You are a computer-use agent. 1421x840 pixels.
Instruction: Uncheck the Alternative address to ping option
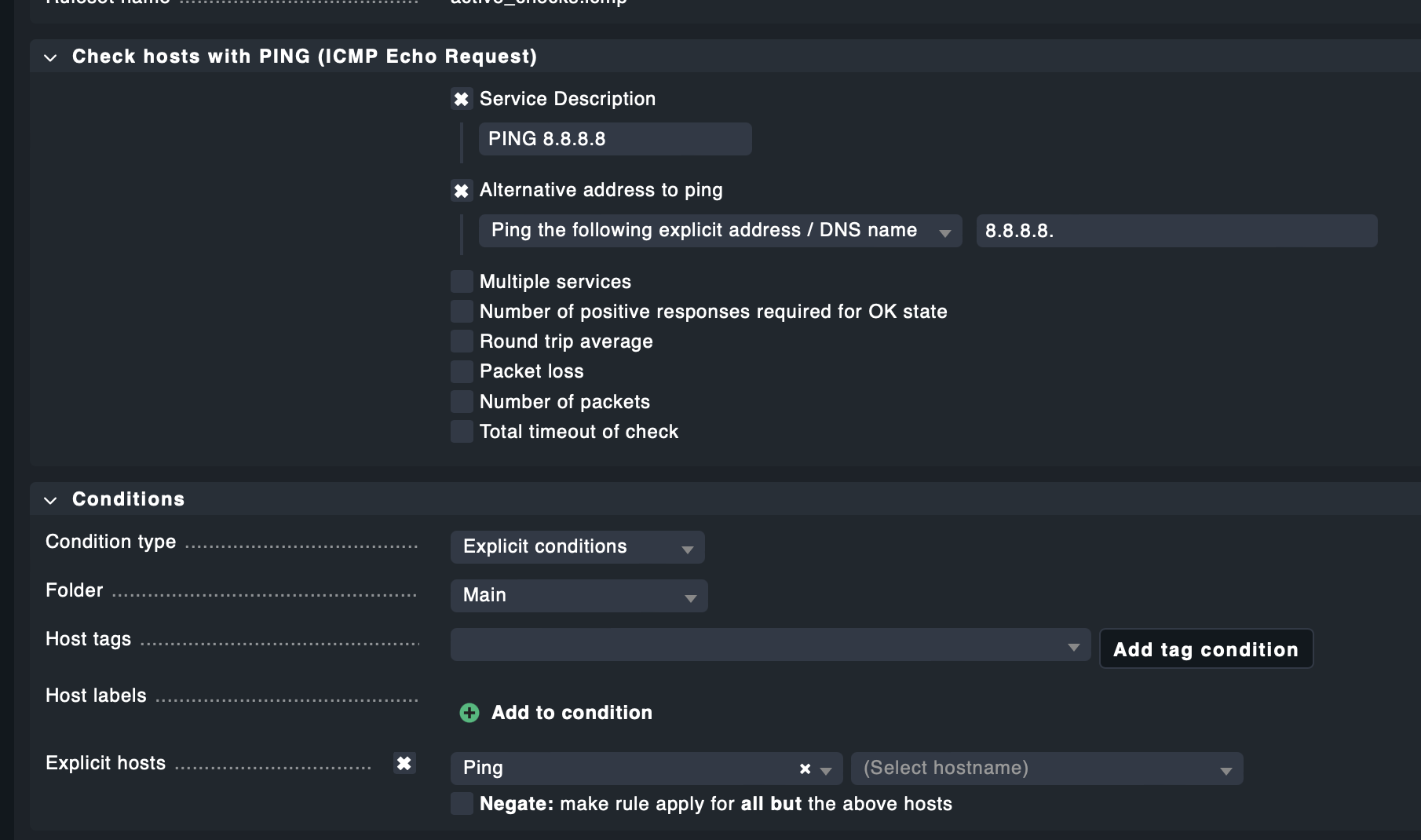[462, 190]
